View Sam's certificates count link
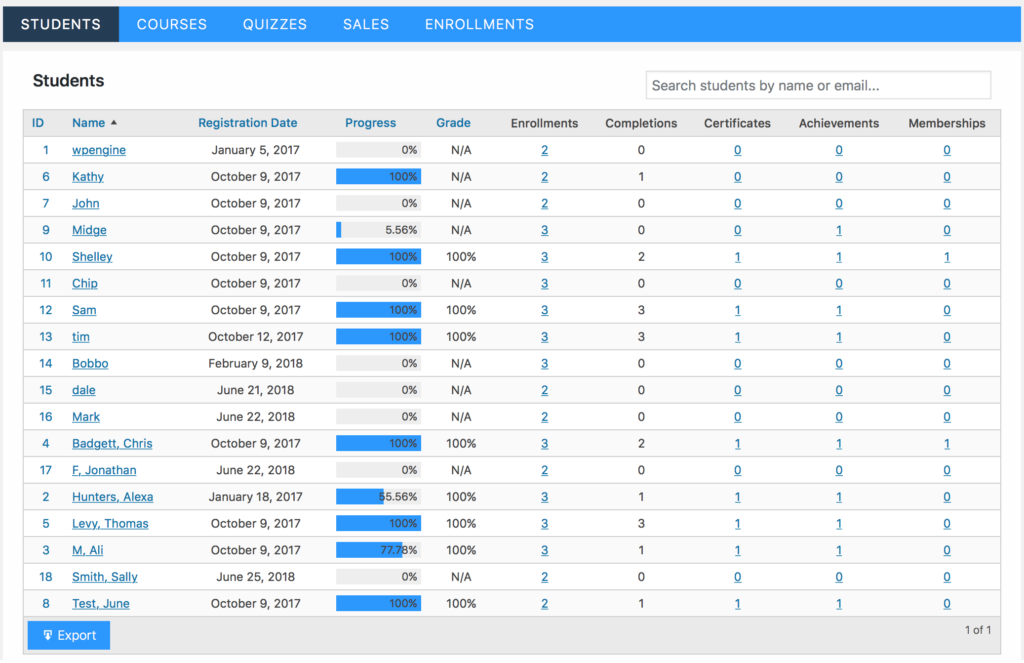 pyautogui.click(x=737, y=310)
